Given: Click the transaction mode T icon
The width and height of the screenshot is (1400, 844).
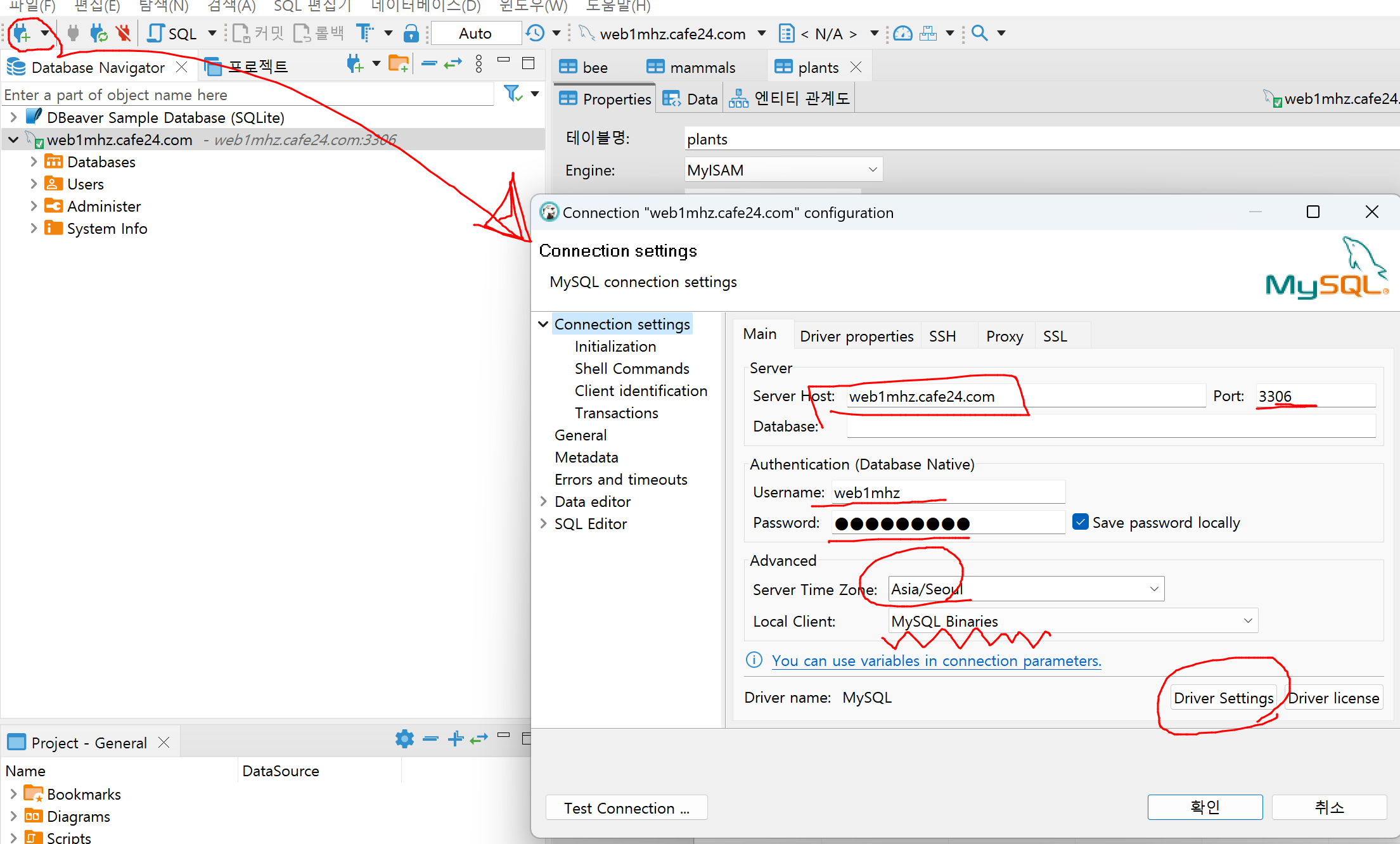Looking at the screenshot, I should [x=364, y=33].
